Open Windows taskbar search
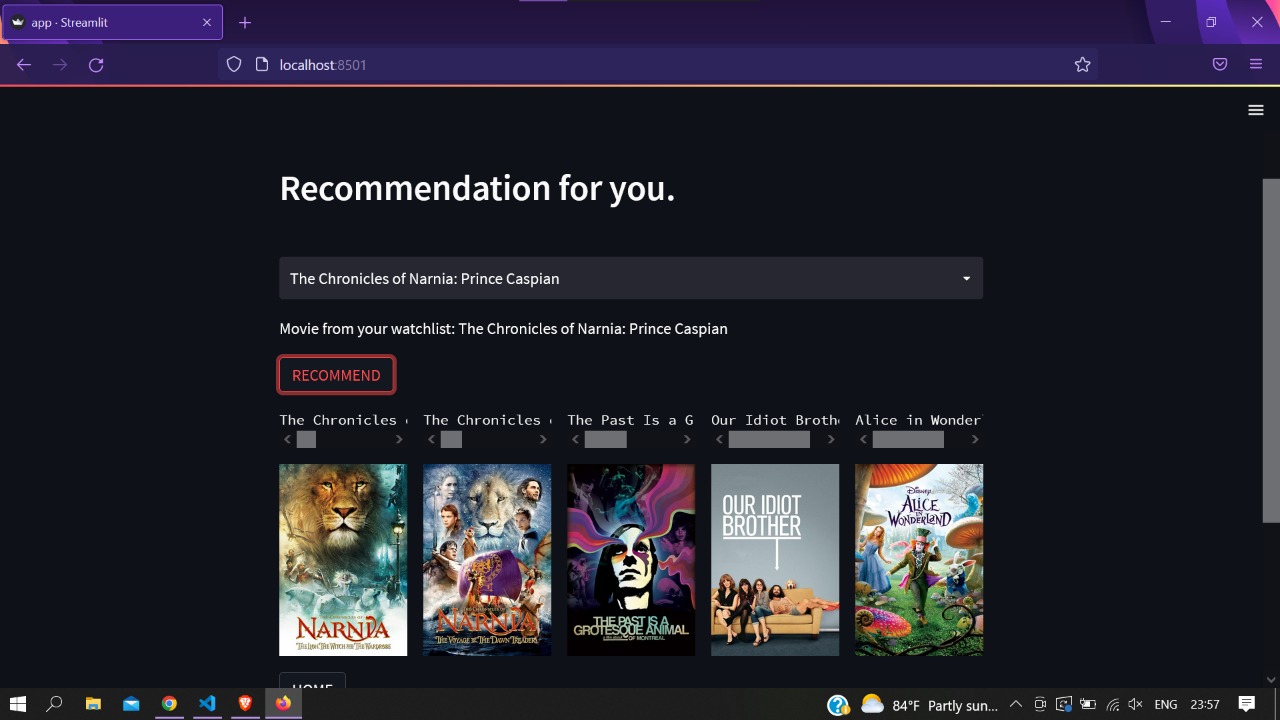This screenshot has width=1280, height=720. click(x=55, y=704)
